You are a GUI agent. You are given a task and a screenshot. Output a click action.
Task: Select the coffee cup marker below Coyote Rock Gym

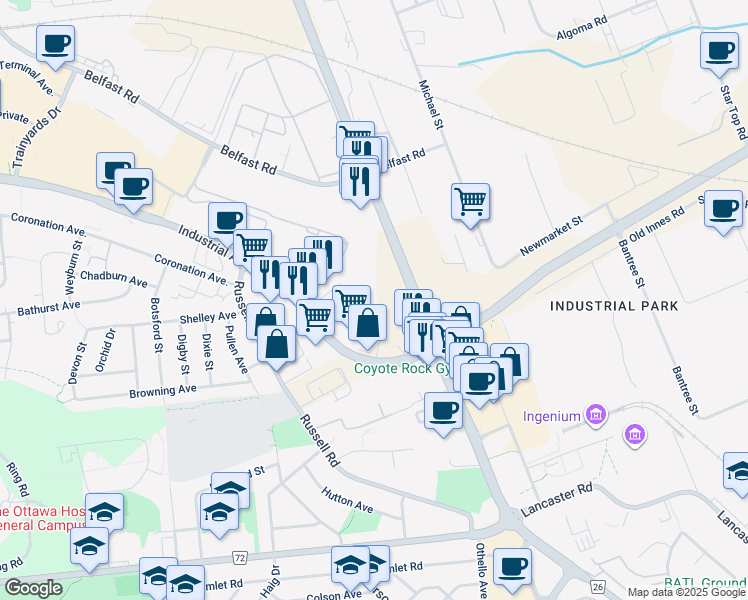pos(443,410)
